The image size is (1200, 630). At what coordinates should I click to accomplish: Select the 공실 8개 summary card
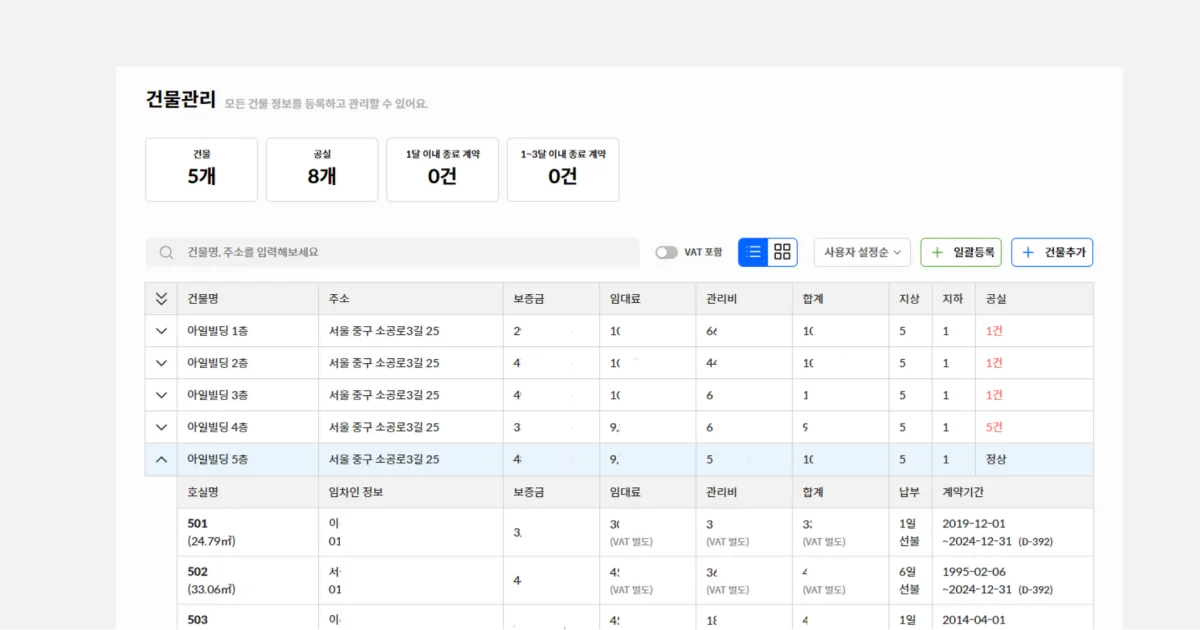point(322,169)
